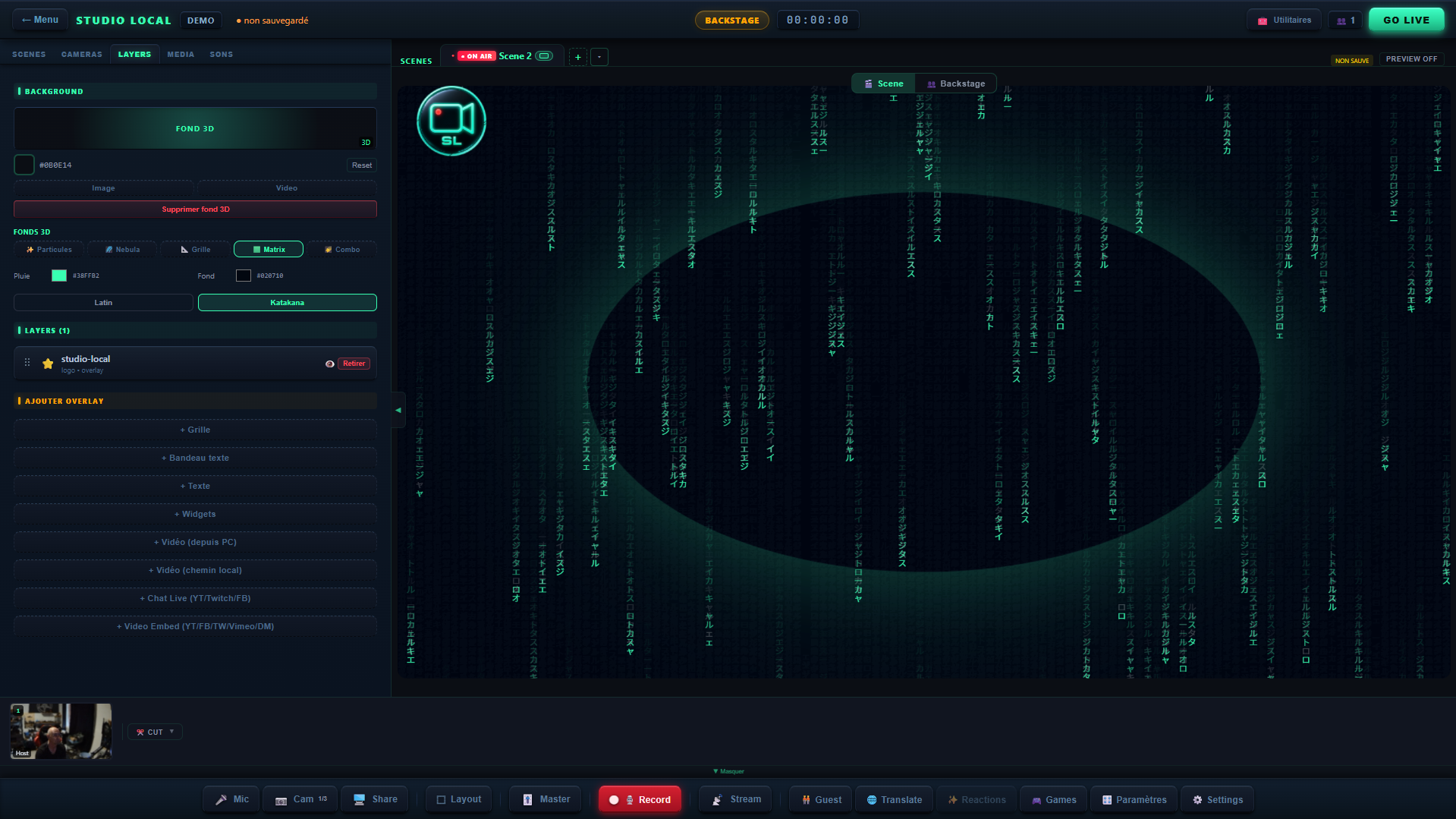Click Supprimer fond 3D button
1456x819 pixels.
(195, 209)
